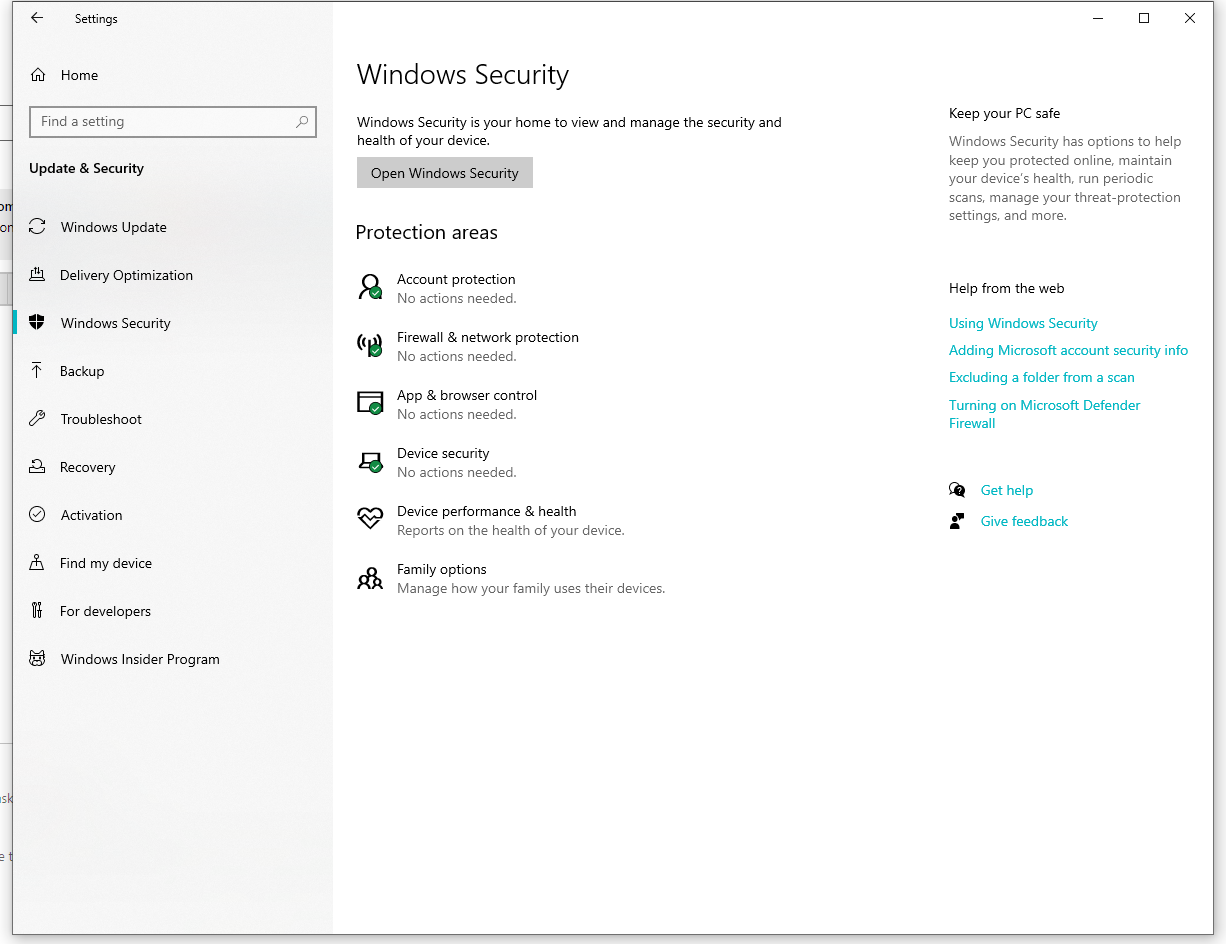
Task: Click the Home icon in sidebar
Action: pyautogui.click(x=38, y=75)
